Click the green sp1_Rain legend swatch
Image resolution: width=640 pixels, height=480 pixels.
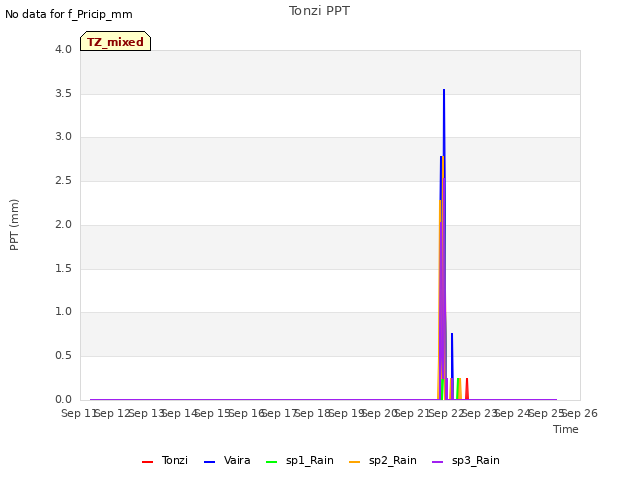[x=271, y=462]
